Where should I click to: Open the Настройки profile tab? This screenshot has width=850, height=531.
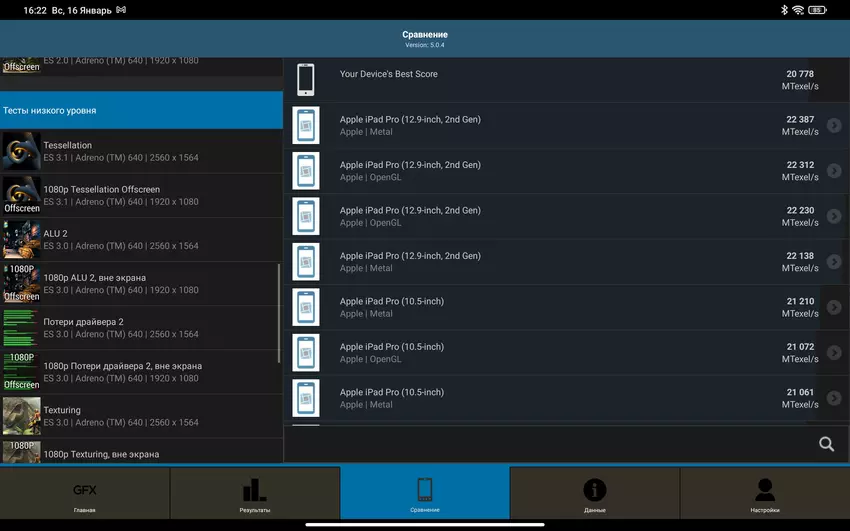[x=765, y=494]
